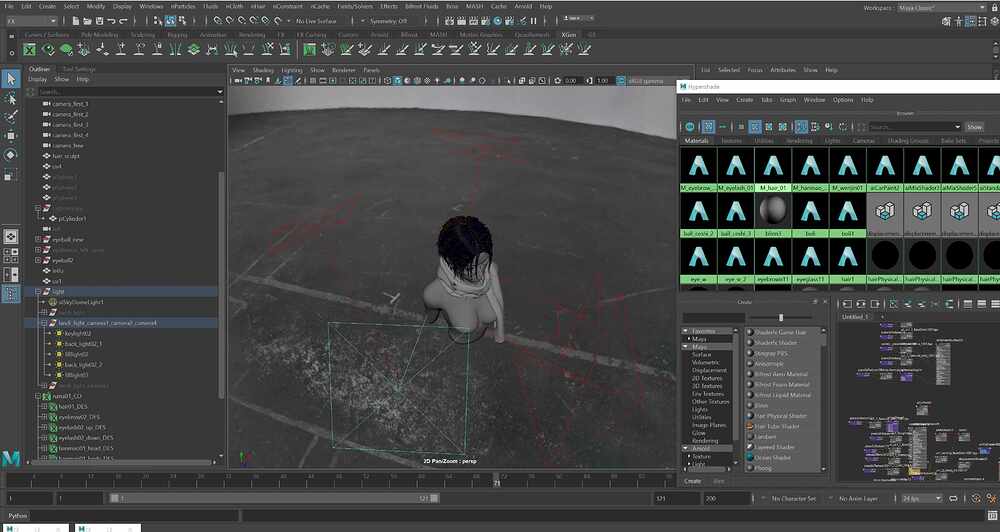The width and height of the screenshot is (1000, 532).
Task: Click the Ocean Shader icon in Create list
Action: [x=750, y=457]
